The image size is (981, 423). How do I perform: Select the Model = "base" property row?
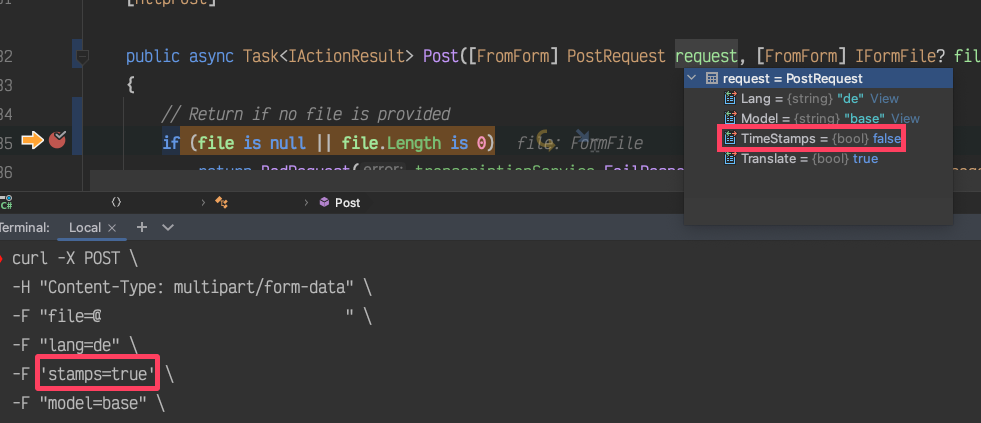coord(818,118)
